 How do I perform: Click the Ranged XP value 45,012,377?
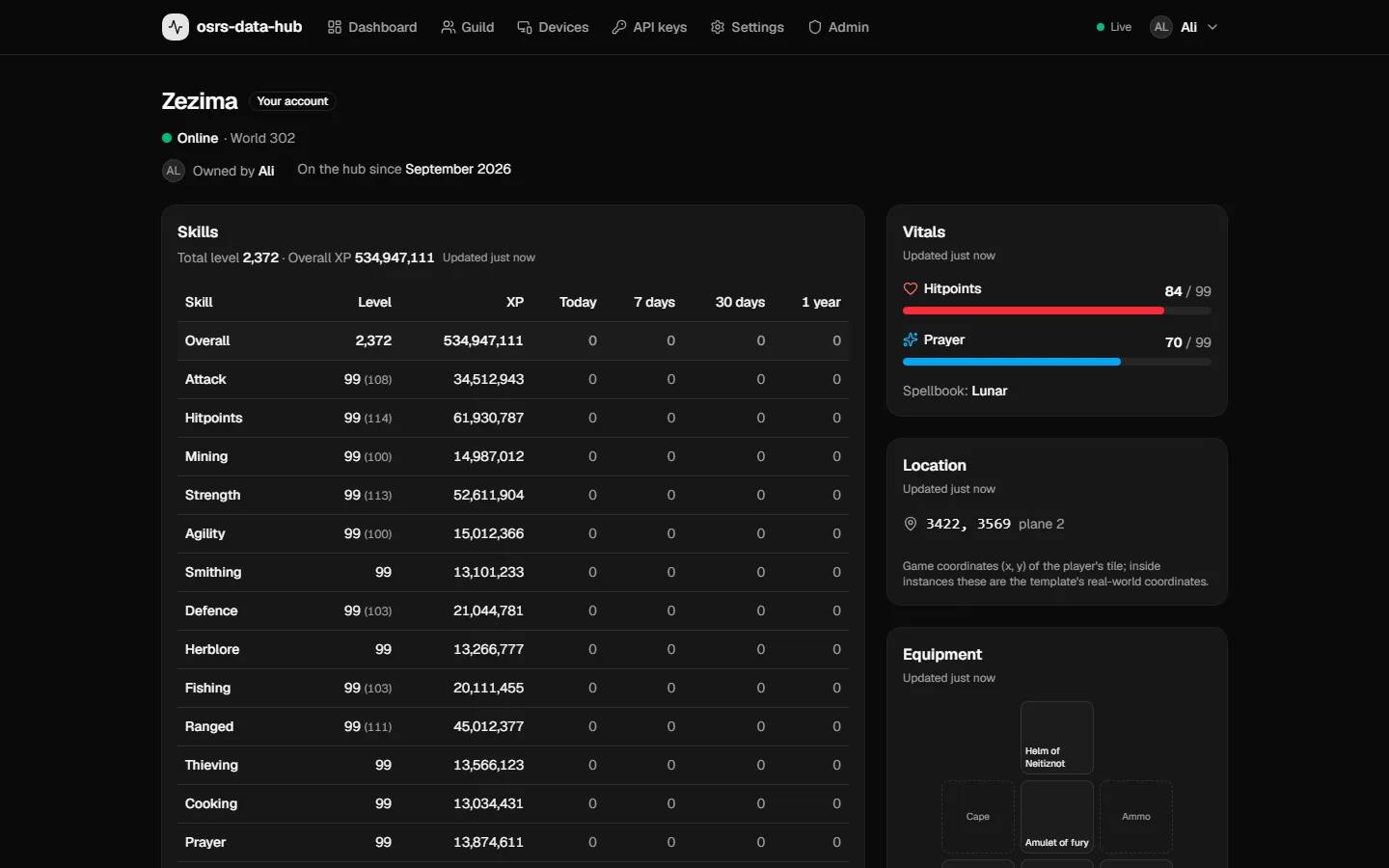[489, 726]
